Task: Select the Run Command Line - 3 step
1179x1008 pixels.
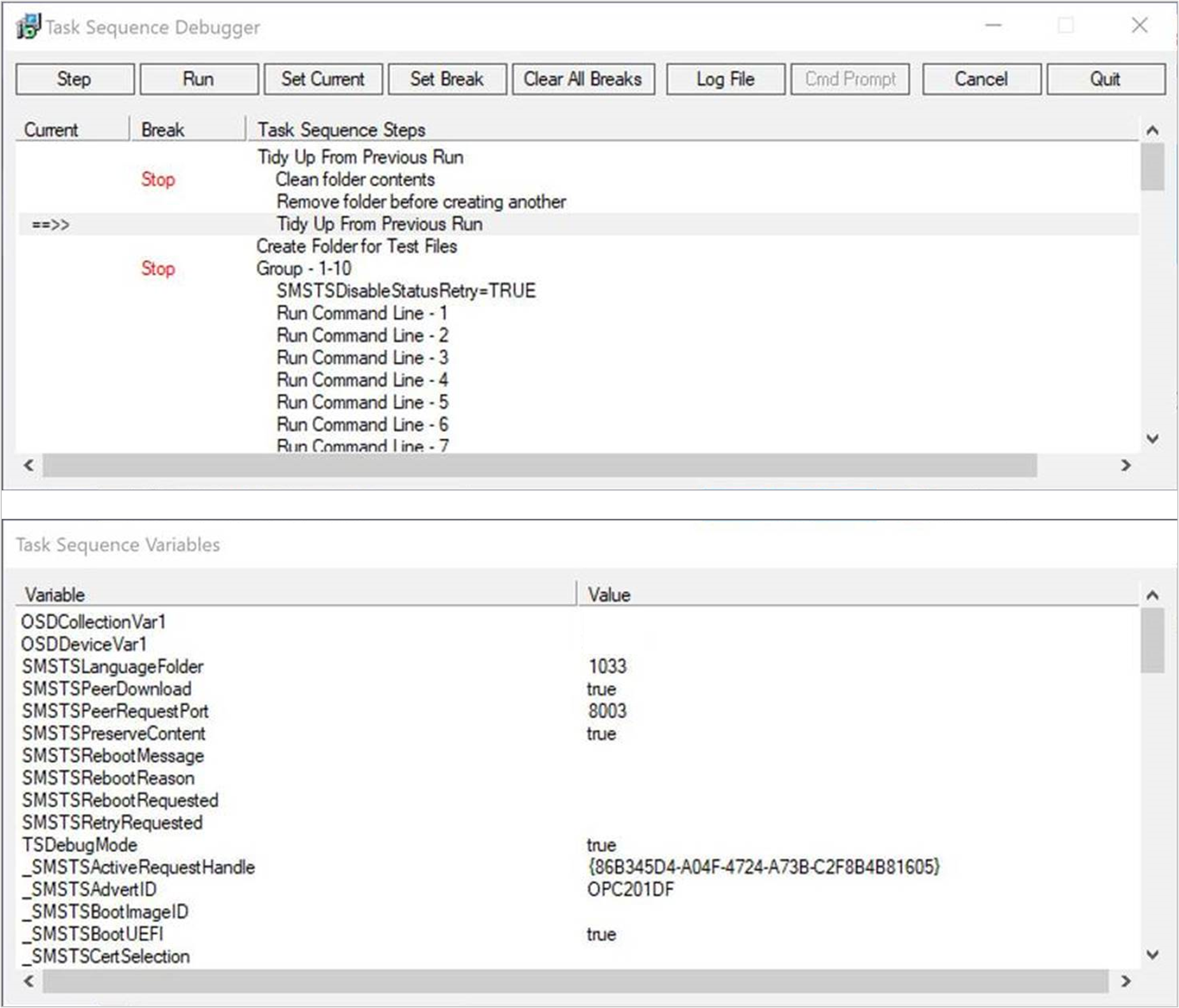Action: (362, 357)
